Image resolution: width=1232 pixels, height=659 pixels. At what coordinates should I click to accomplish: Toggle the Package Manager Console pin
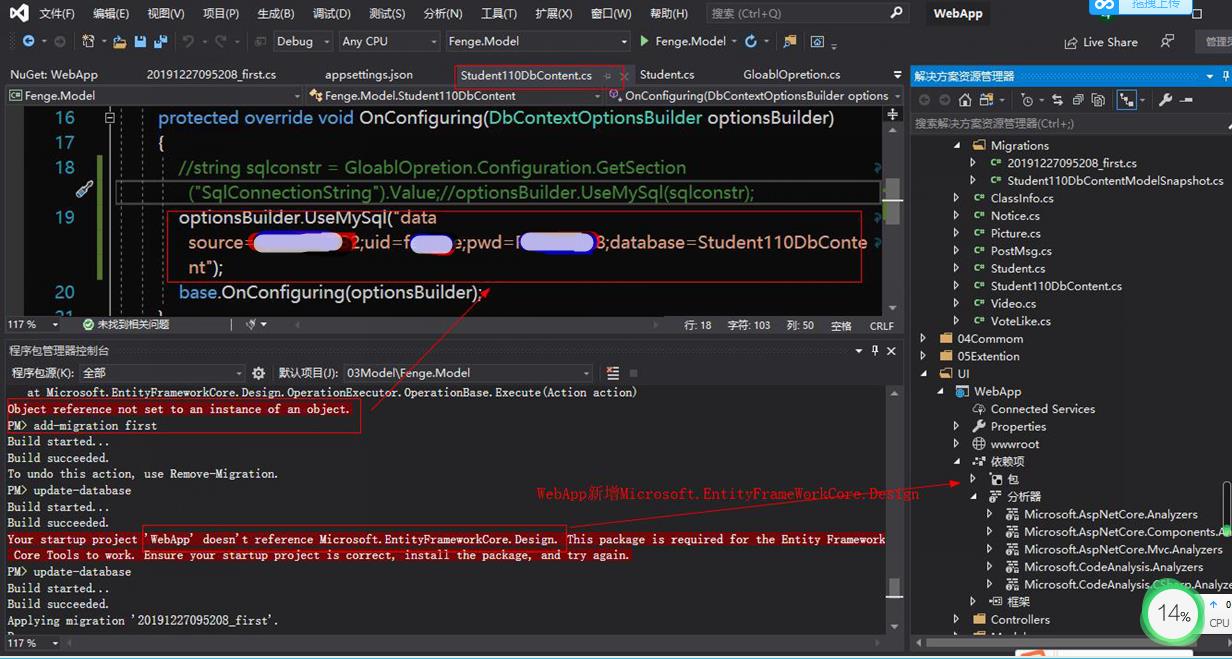click(x=874, y=350)
